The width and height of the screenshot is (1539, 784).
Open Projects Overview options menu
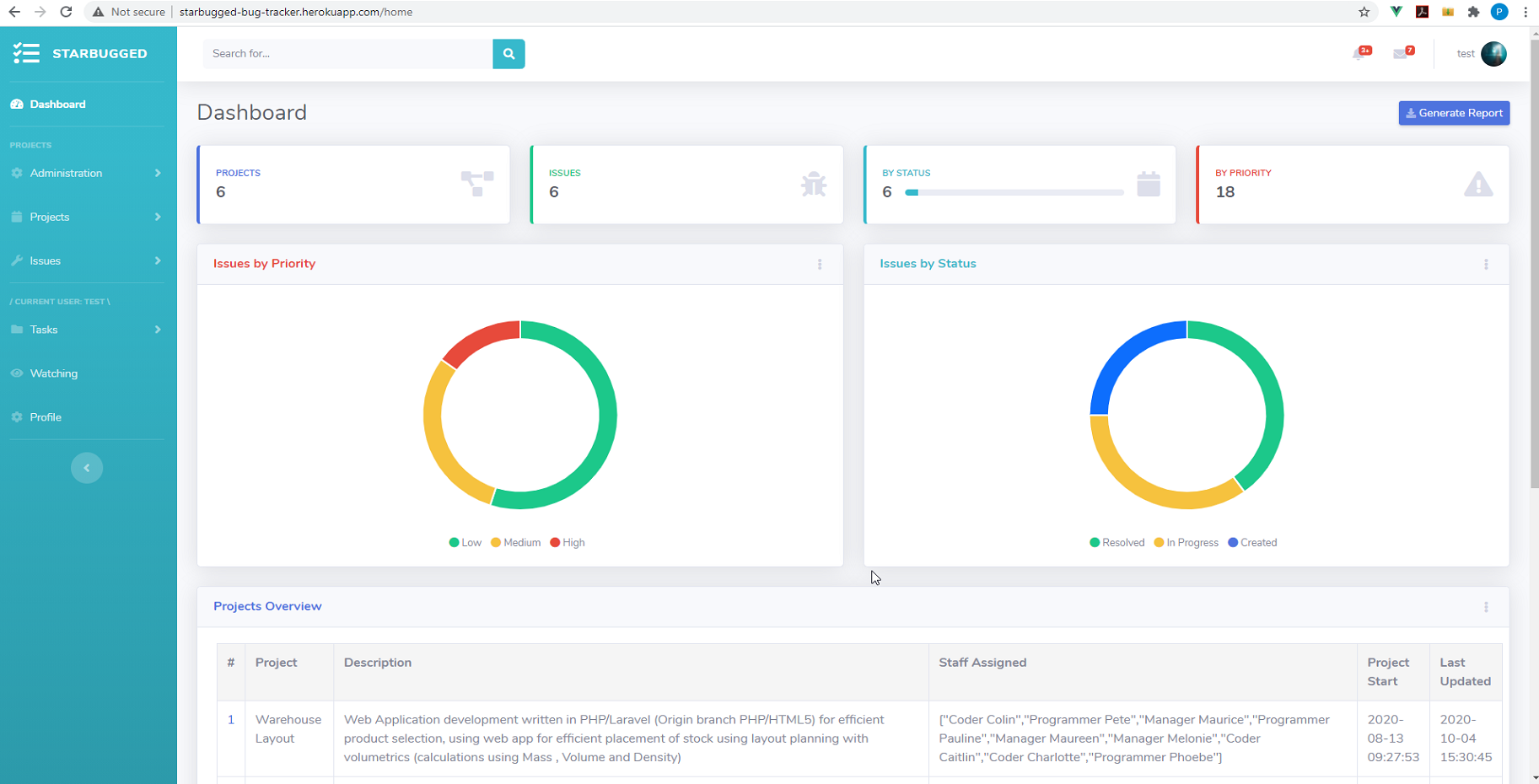1486,607
